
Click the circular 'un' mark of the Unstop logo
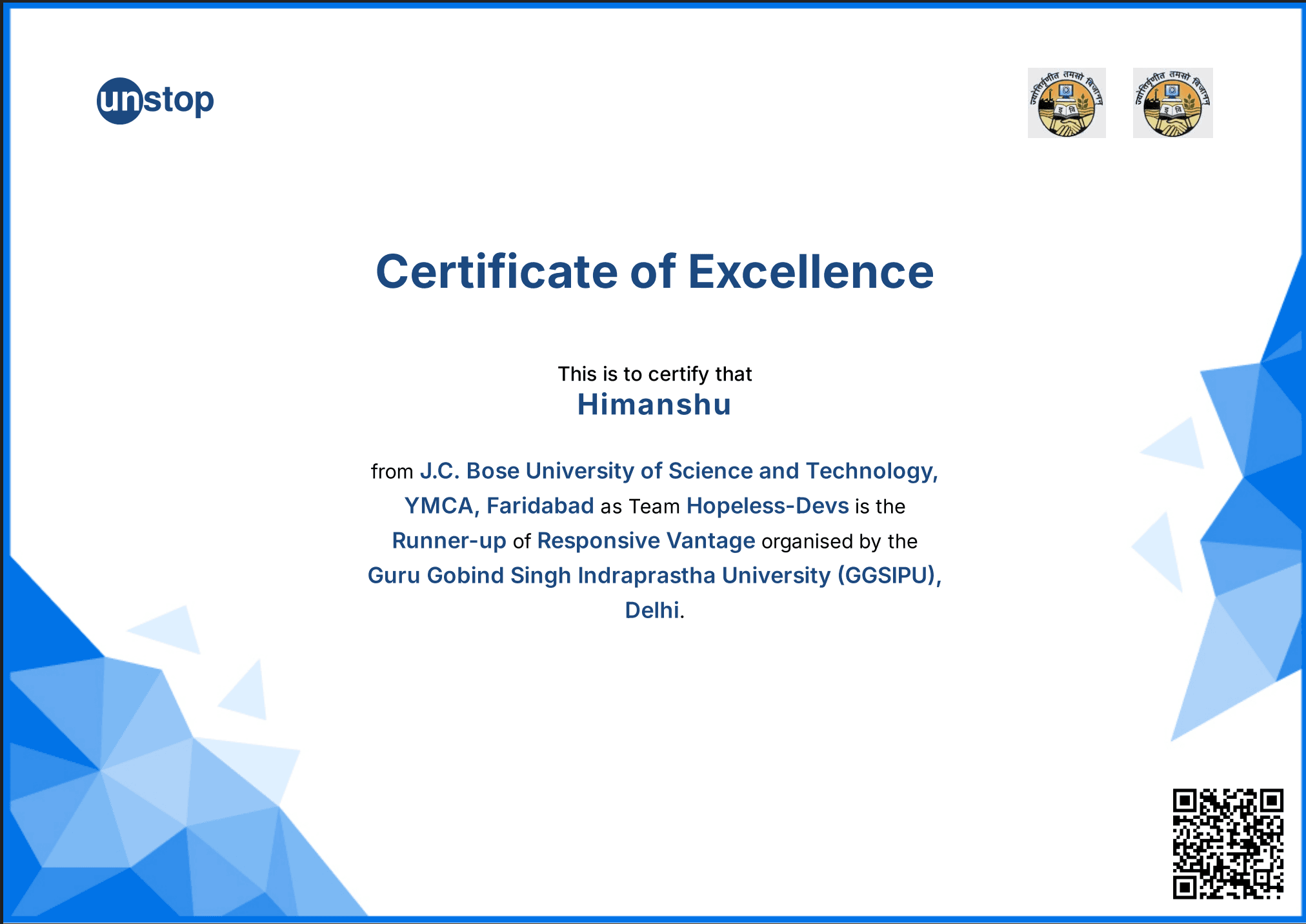120,99
